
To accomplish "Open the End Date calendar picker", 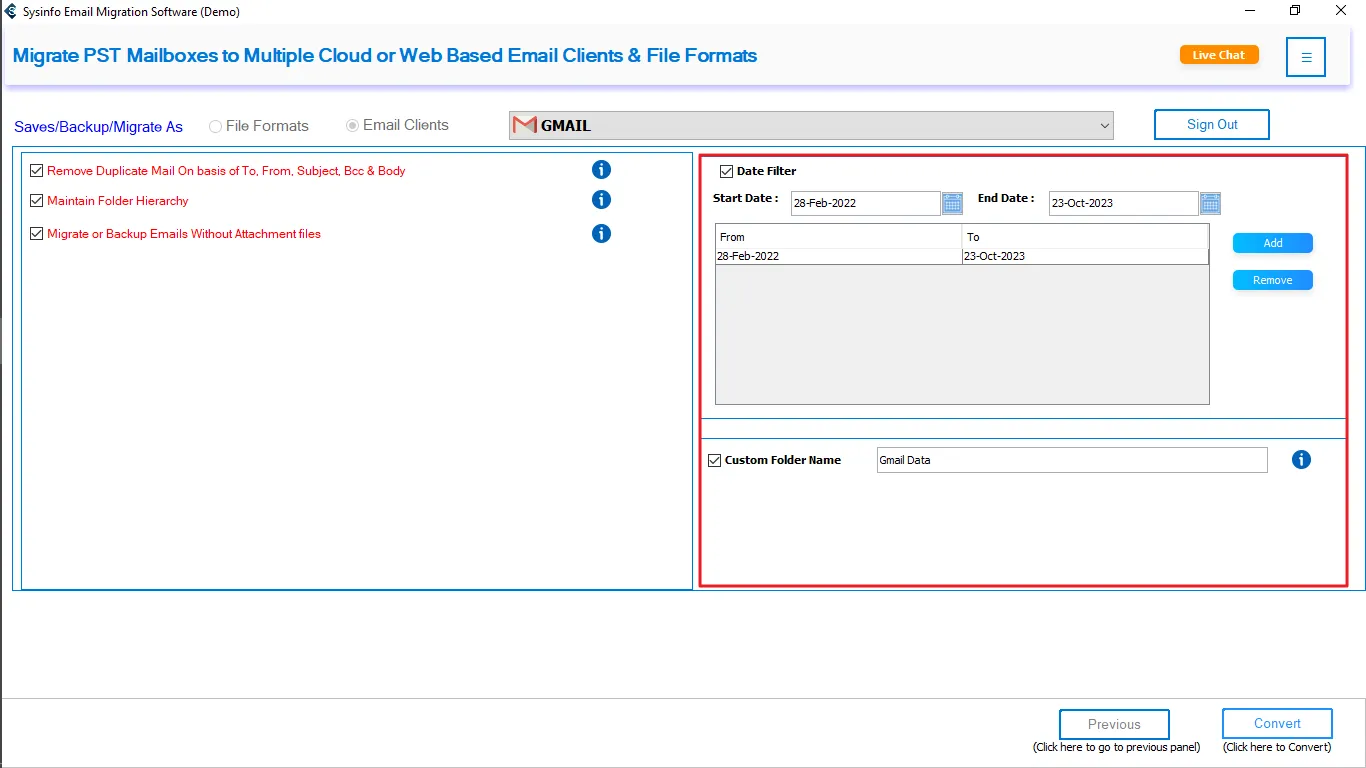I will pos(1210,204).
